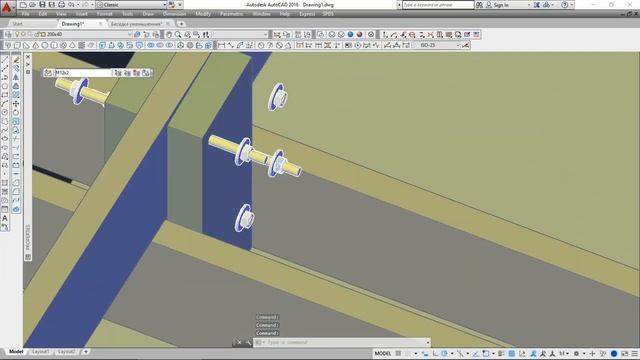Viewport: 640px width, 360px height.
Task: Switch to the Layout2 tab
Action: (66, 352)
